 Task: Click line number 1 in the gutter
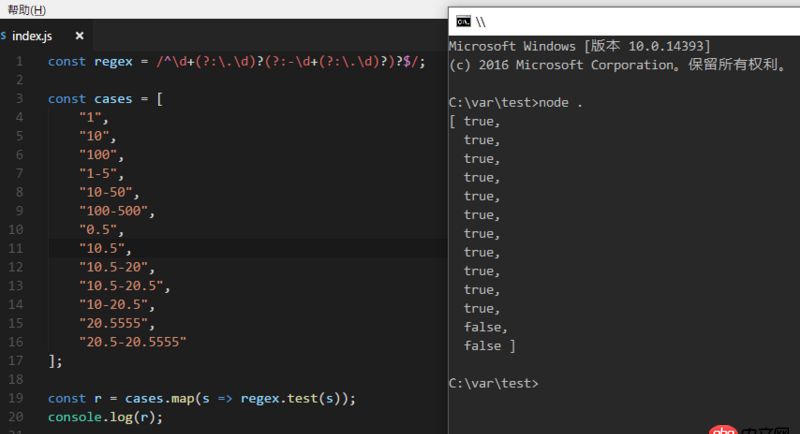(x=19, y=62)
